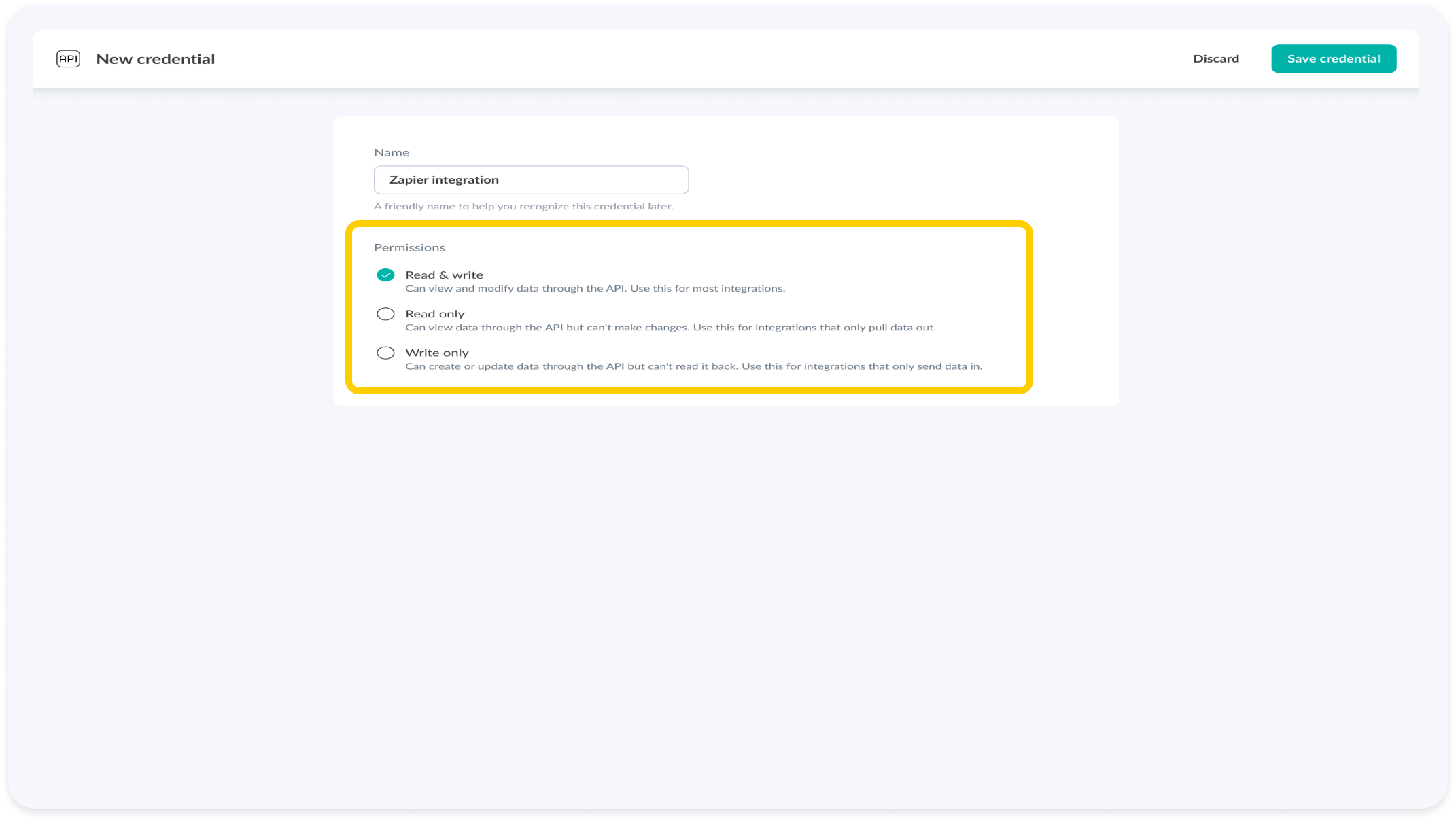Choose the Read only radio option

385,314
